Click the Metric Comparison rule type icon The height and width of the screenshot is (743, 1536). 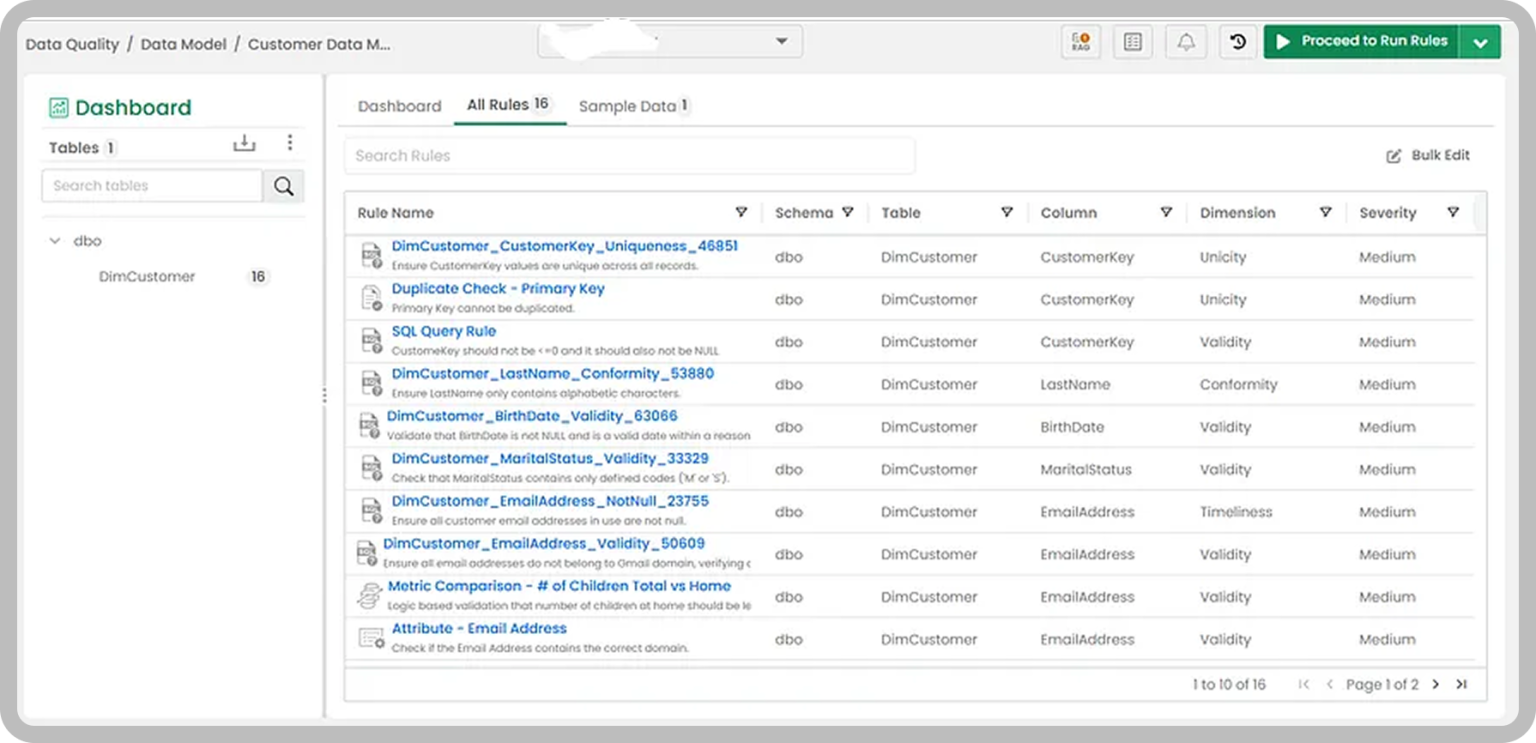tap(370, 596)
